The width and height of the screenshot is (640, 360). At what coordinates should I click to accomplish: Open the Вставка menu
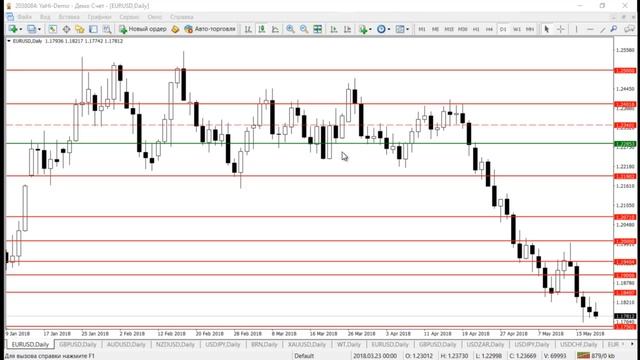(69, 17)
